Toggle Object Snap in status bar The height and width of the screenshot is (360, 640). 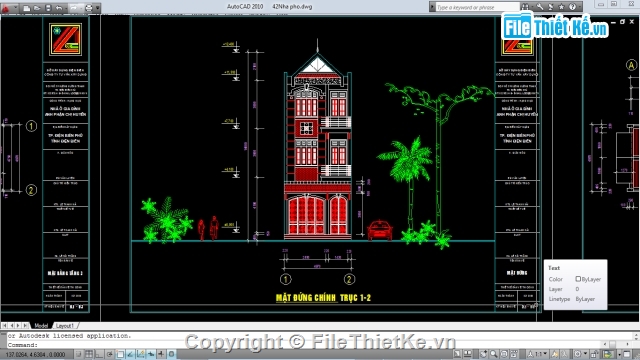pyautogui.click(x=120, y=354)
